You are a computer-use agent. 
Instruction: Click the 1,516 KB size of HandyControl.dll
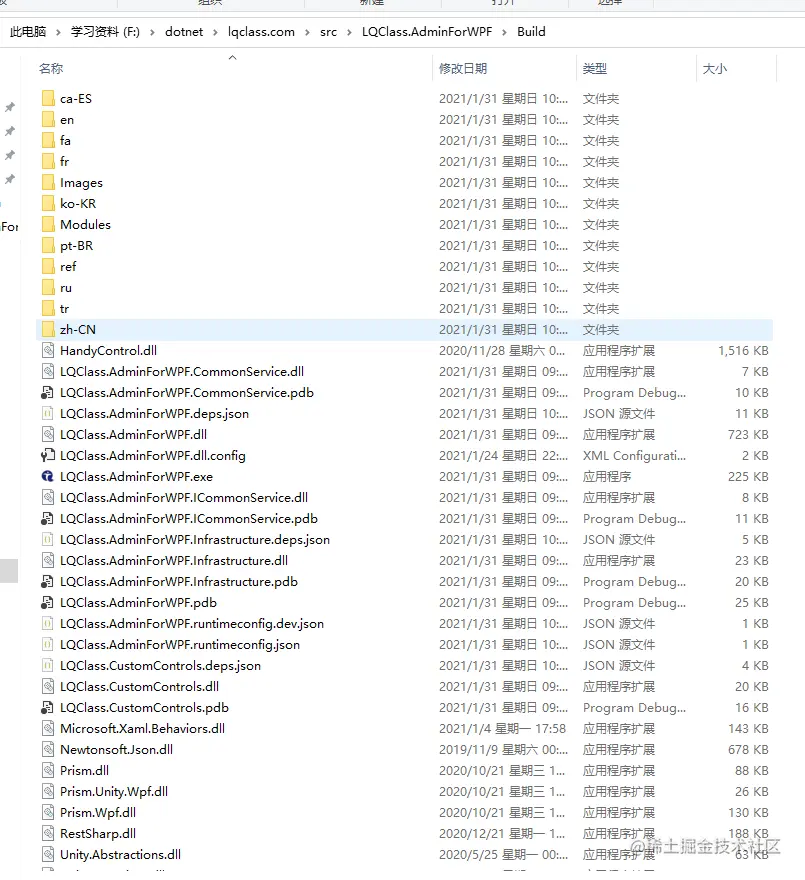pyautogui.click(x=743, y=351)
